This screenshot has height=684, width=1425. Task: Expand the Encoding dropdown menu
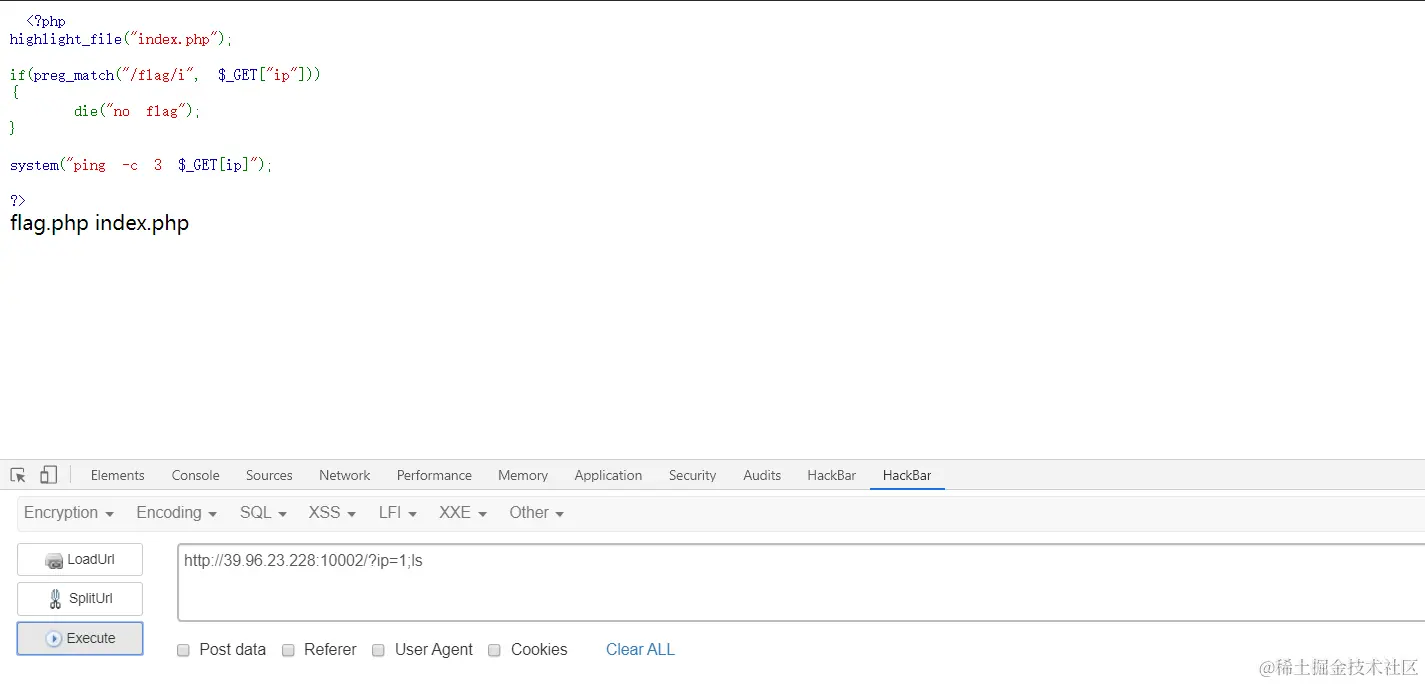177,513
